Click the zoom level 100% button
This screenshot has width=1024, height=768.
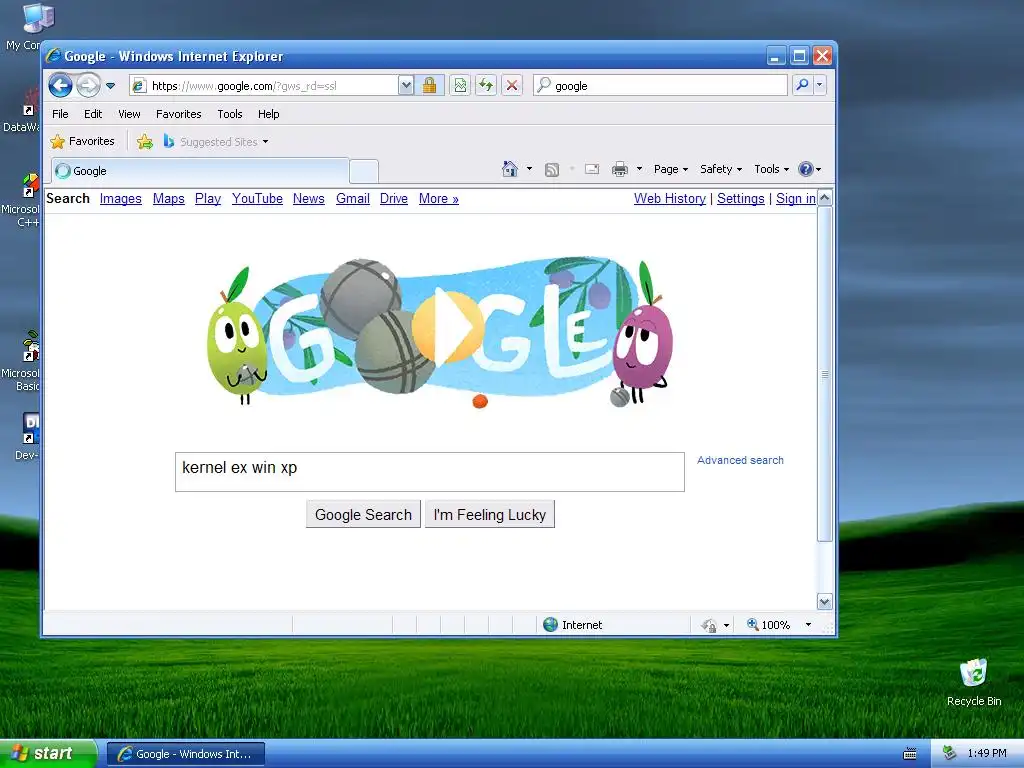point(769,625)
